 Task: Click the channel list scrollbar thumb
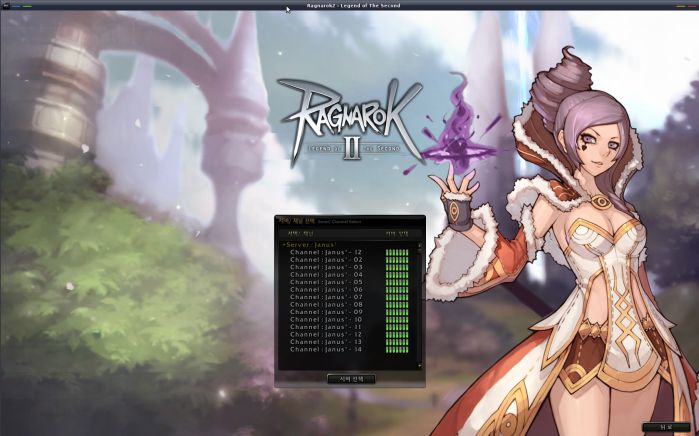coord(419,251)
